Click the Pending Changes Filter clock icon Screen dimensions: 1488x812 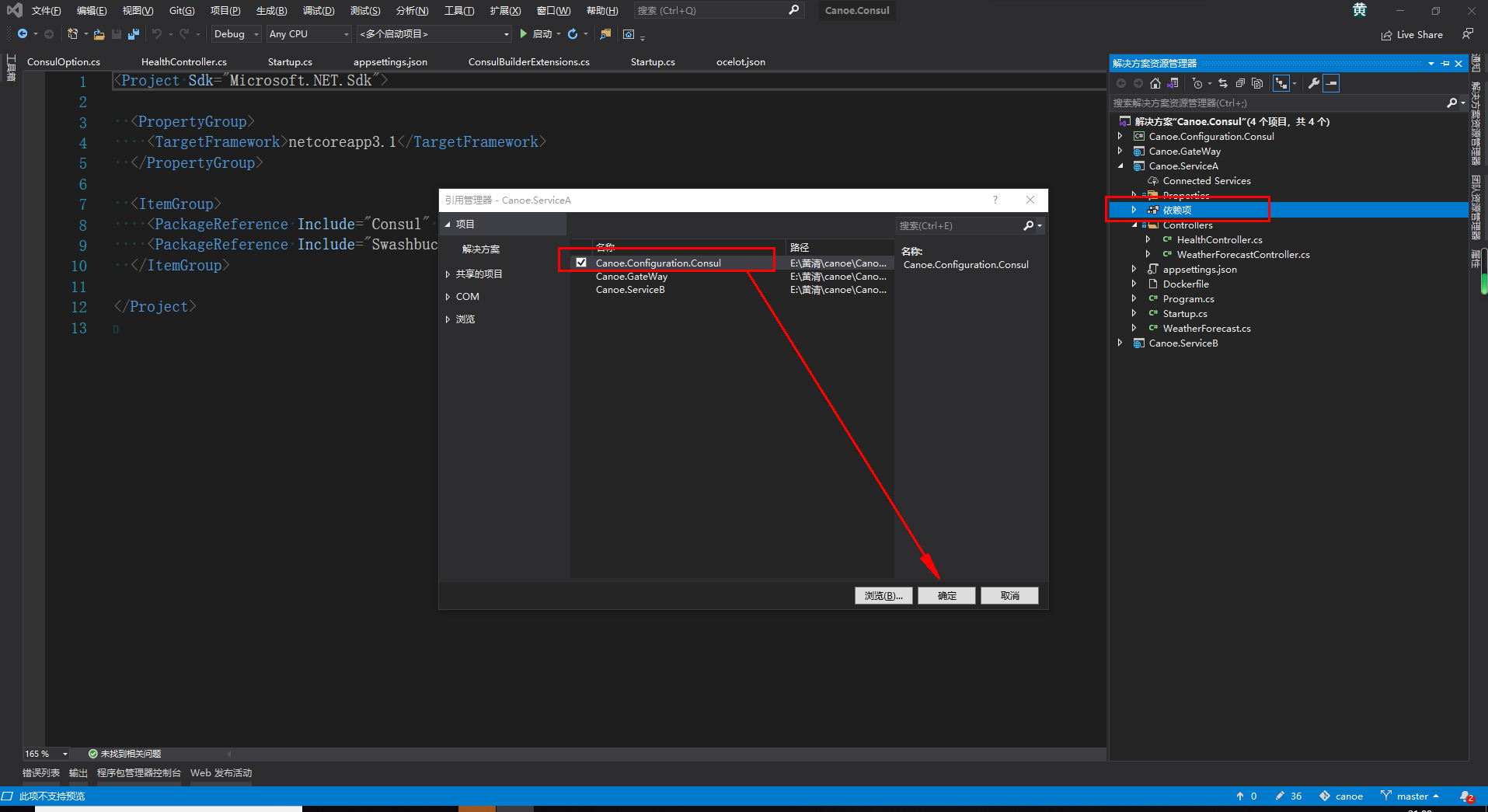click(x=1197, y=83)
